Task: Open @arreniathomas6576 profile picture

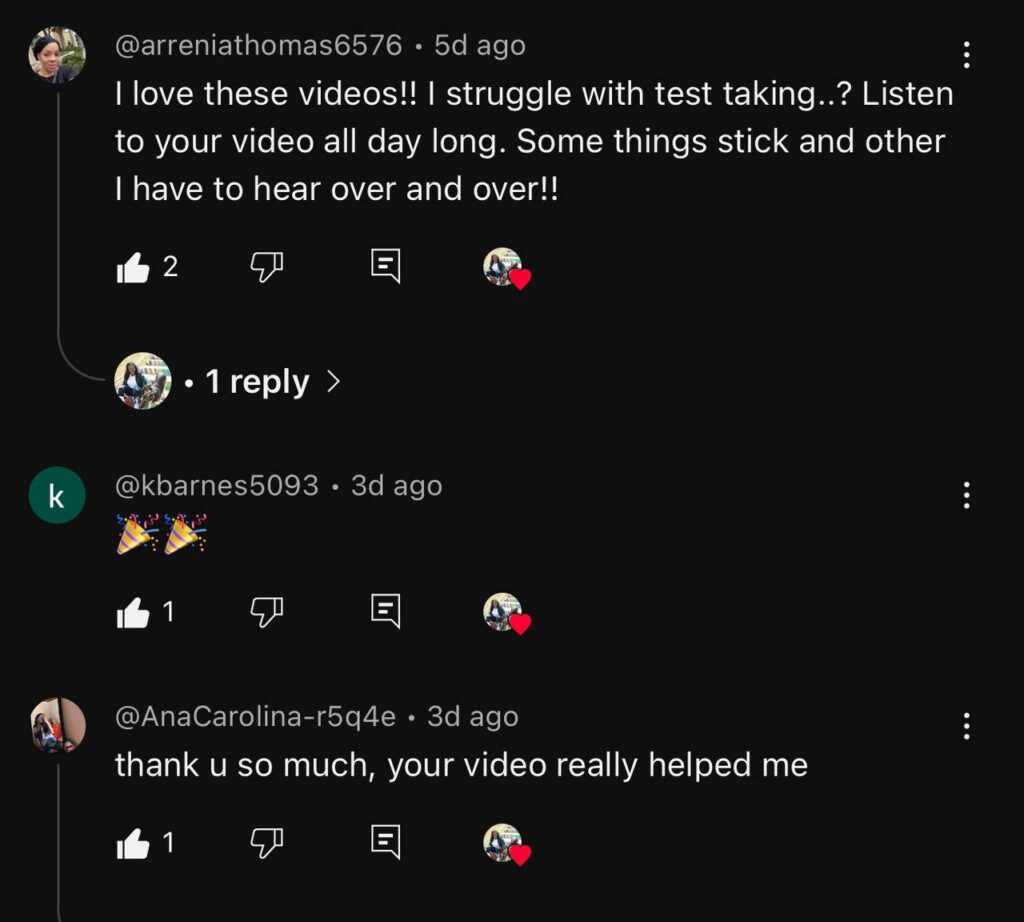Action: pos(57,55)
